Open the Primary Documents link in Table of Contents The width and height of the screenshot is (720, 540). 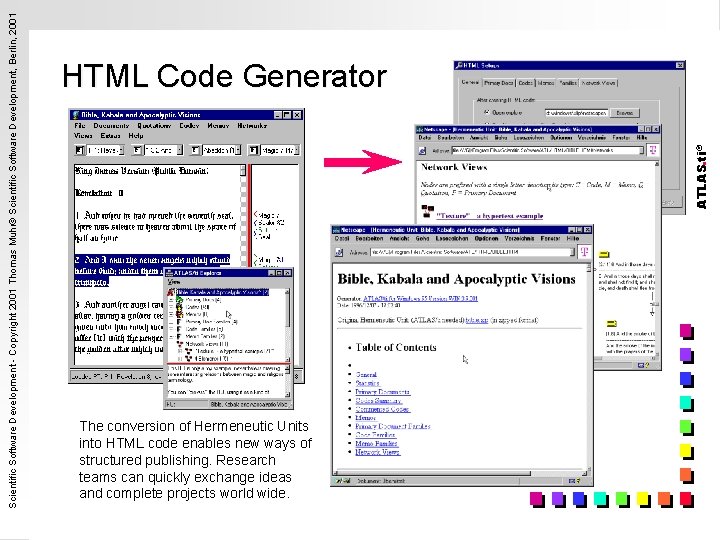coord(382,392)
